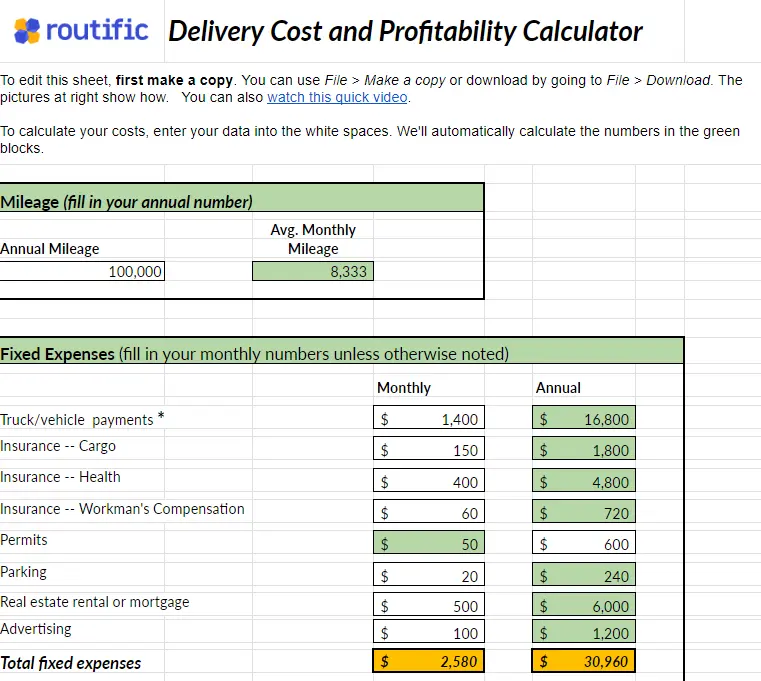The height and width of the screenshot is (681, 761).
Task: Click the Advertising monthly amount cell
Action: pyautogui.click(x=428, y=633)
